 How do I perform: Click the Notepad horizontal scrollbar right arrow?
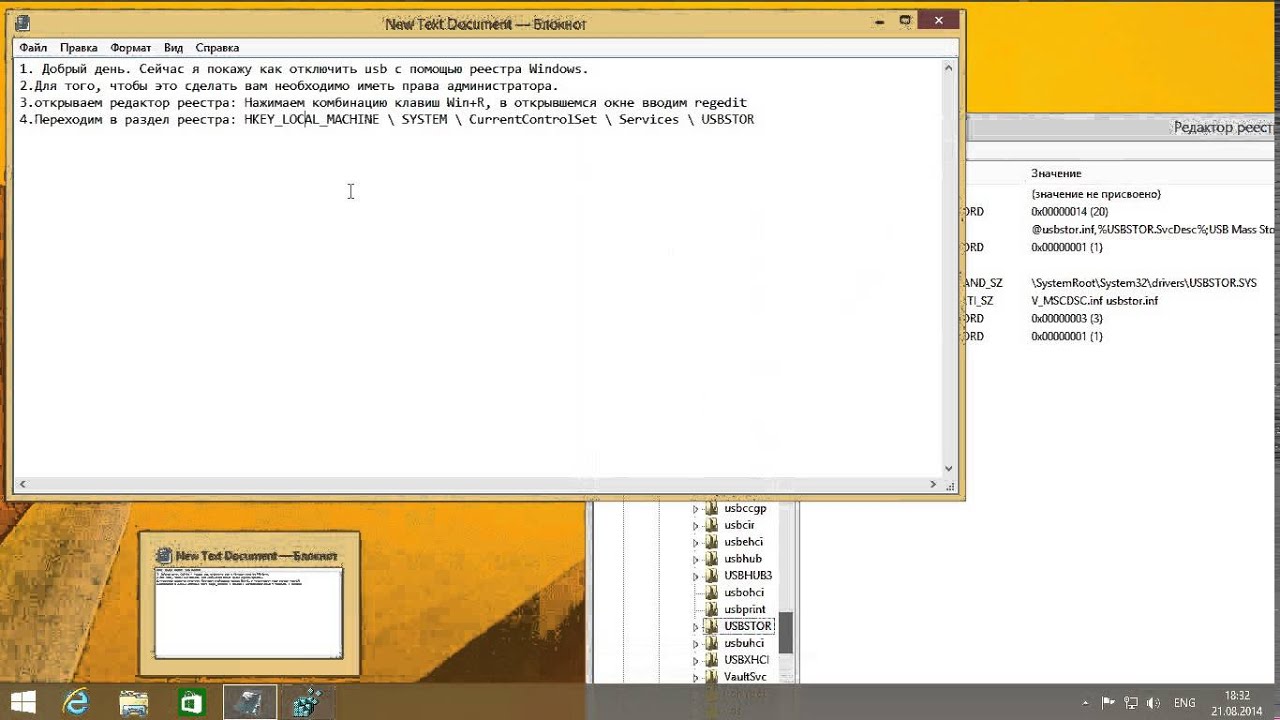(x=934, y=484)
